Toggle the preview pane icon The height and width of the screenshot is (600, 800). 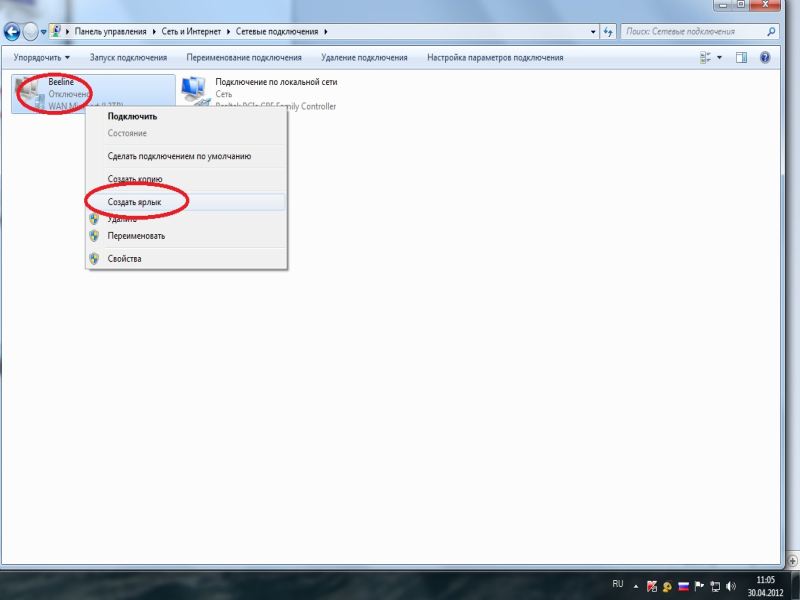click(x=741, y=58)
